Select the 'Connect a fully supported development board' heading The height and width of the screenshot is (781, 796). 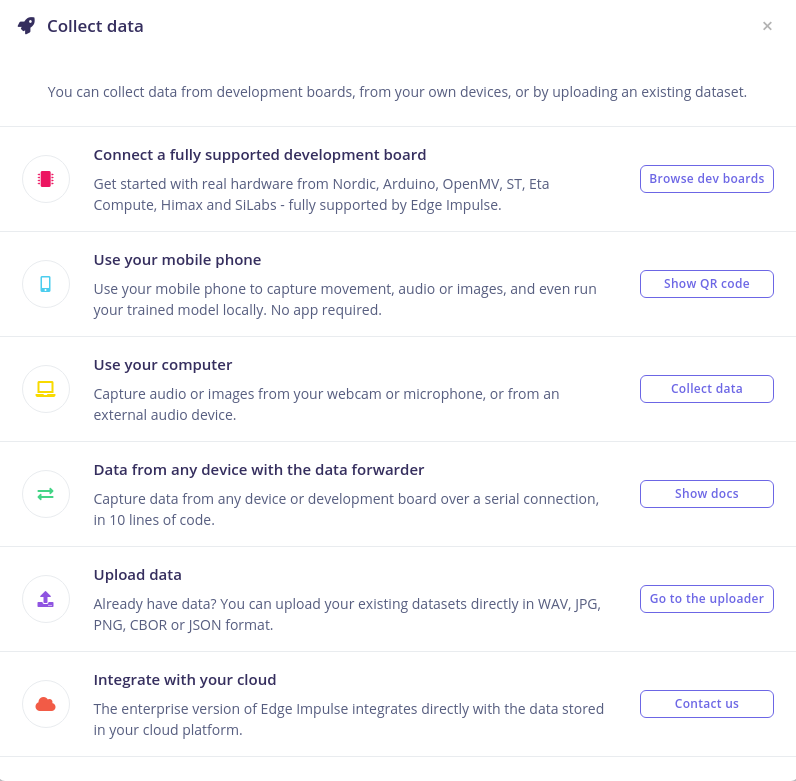point(260,155)
